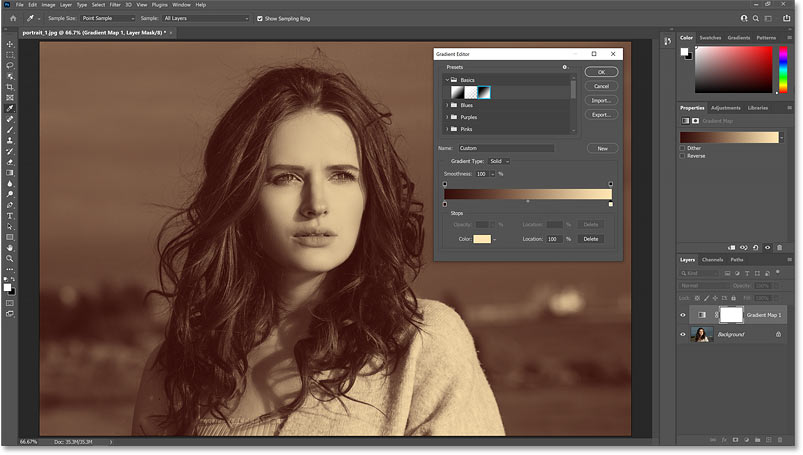Select the Blur tool
The height and width of the screenshot is (455, 803).
pos(10,184)
